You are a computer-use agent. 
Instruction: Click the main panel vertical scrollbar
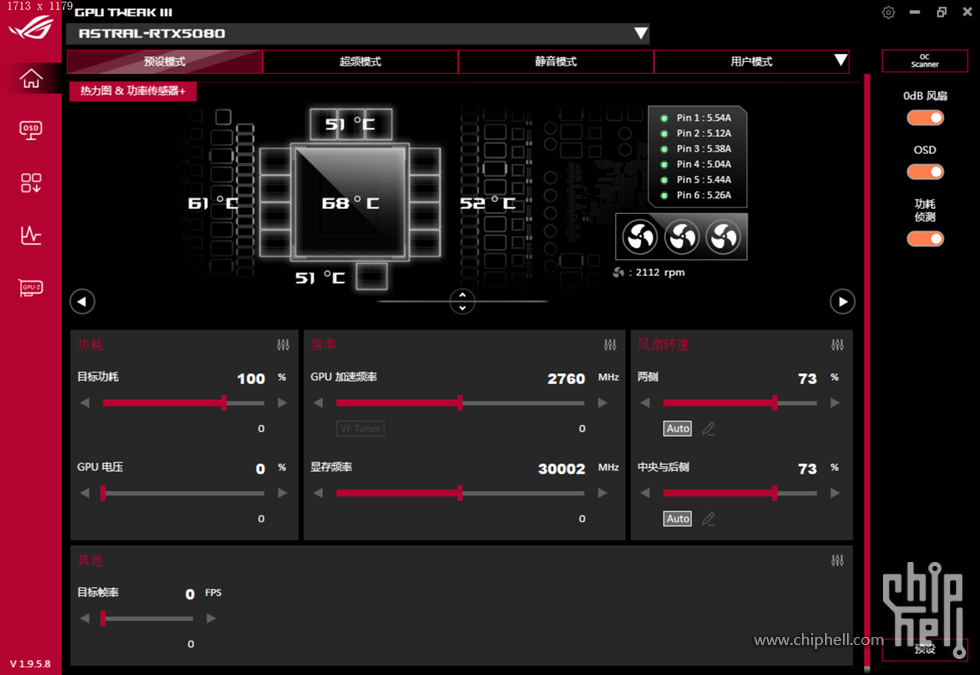point(867,372)
